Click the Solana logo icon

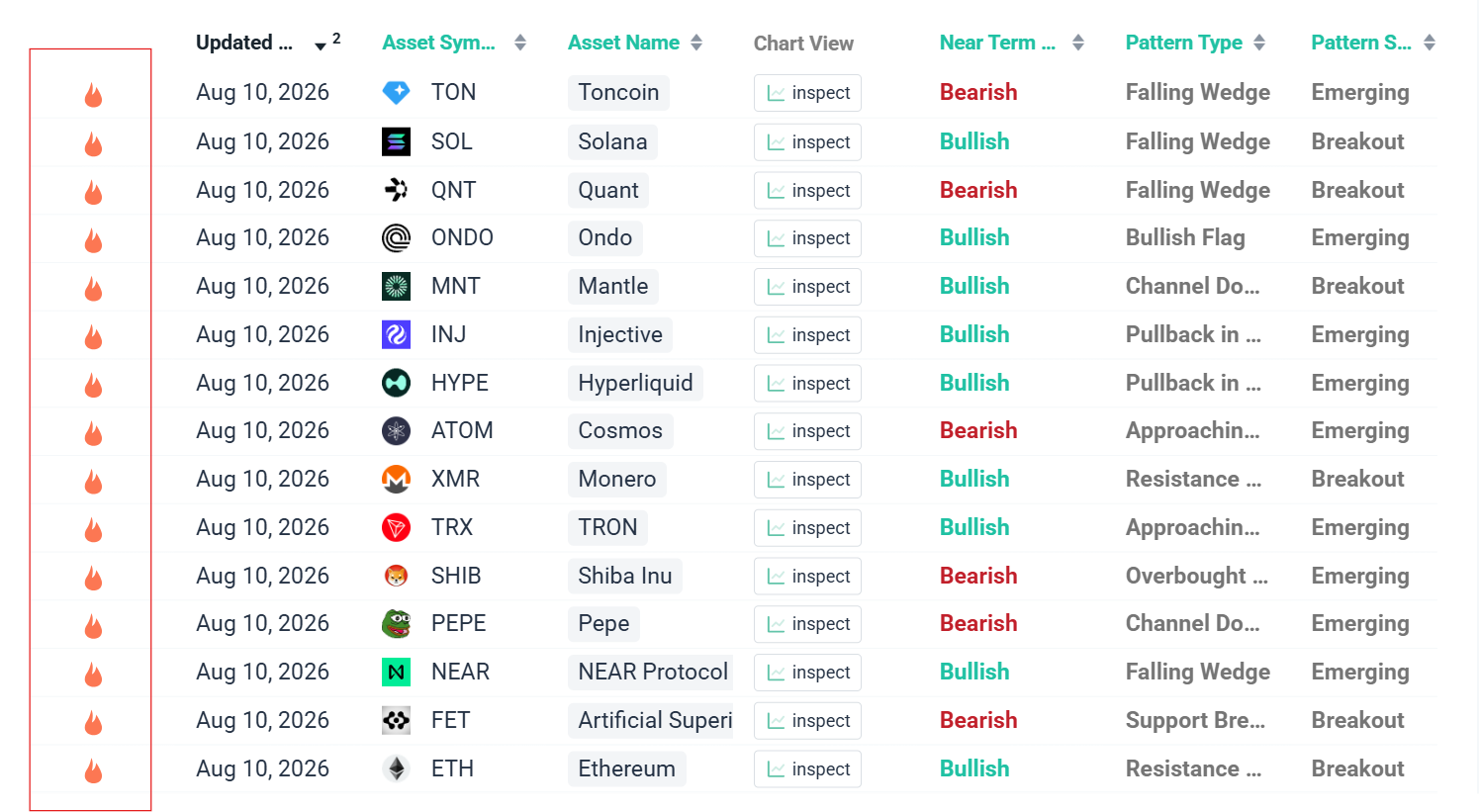tap(396, 141)
